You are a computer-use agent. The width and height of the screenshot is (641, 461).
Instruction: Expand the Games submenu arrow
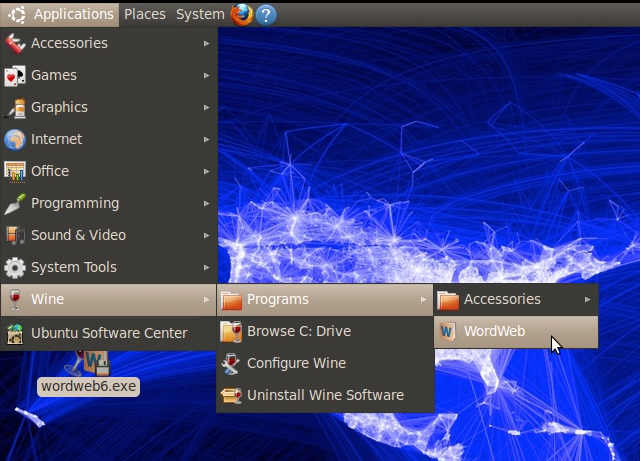coord(206,76)
